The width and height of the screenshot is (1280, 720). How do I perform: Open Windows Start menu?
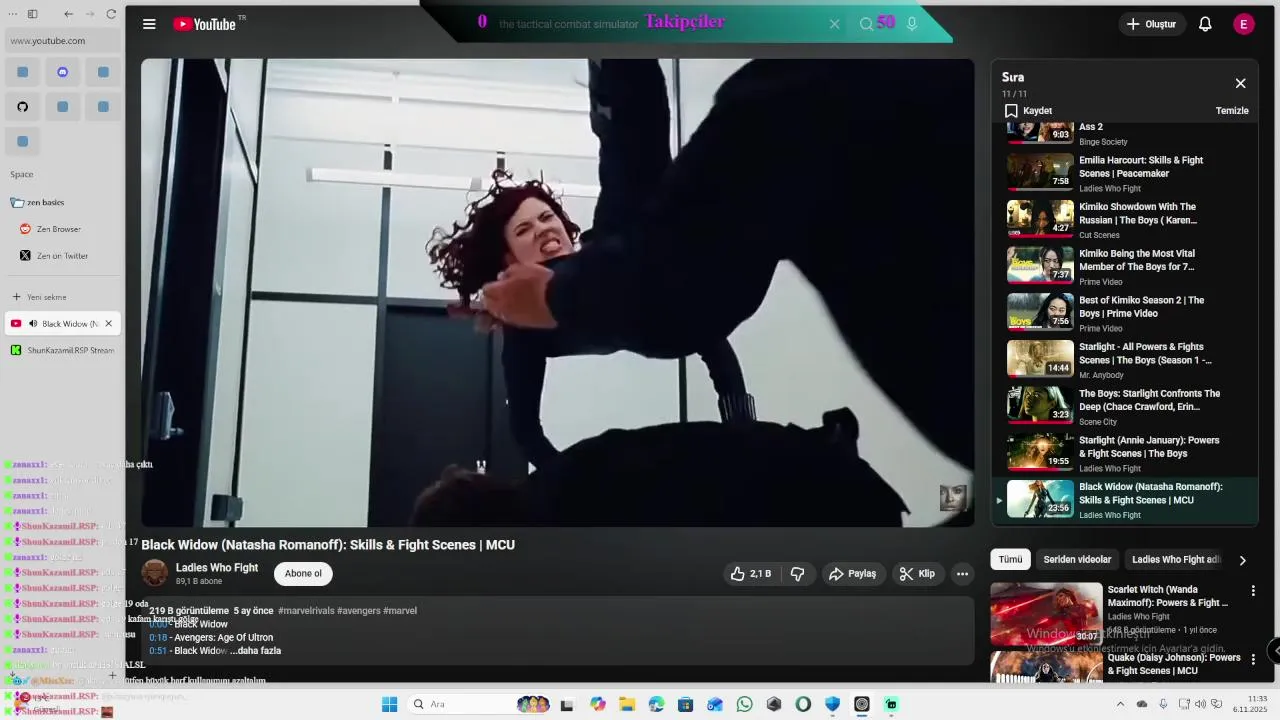(389, 704)
